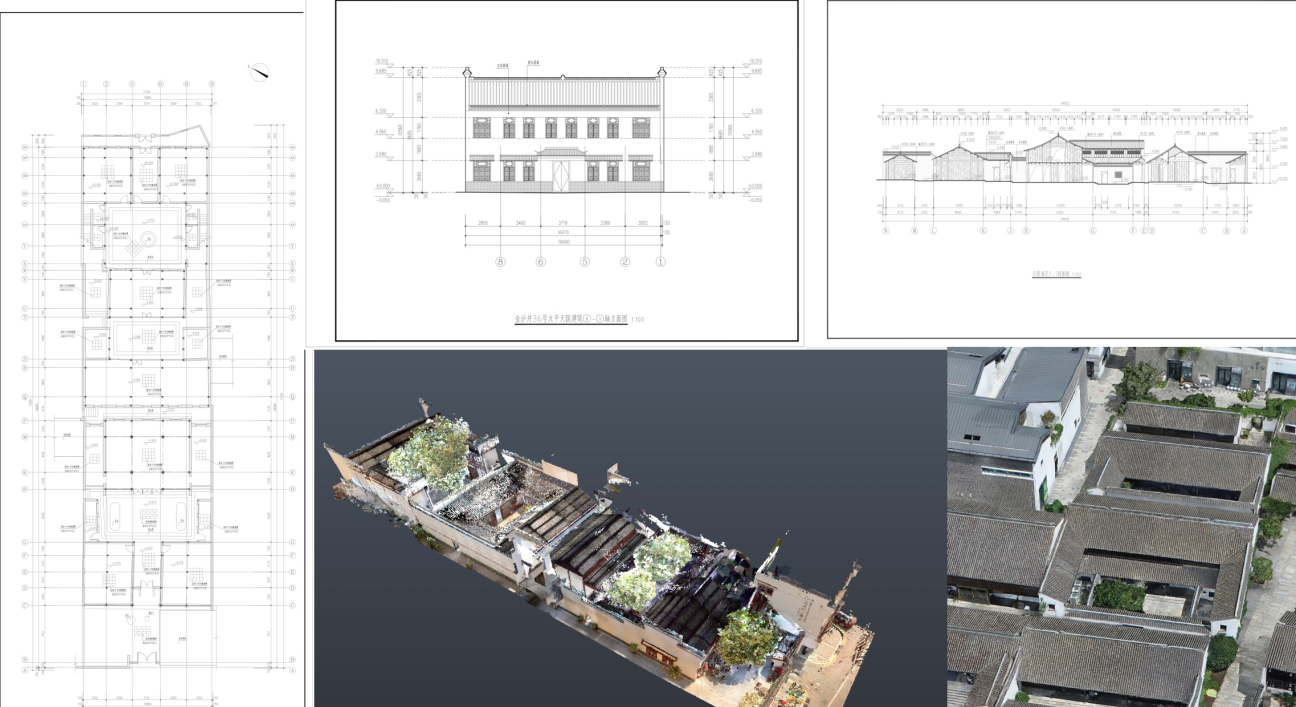Click axis bubble N on section drawing

click(x=886, y=230)
